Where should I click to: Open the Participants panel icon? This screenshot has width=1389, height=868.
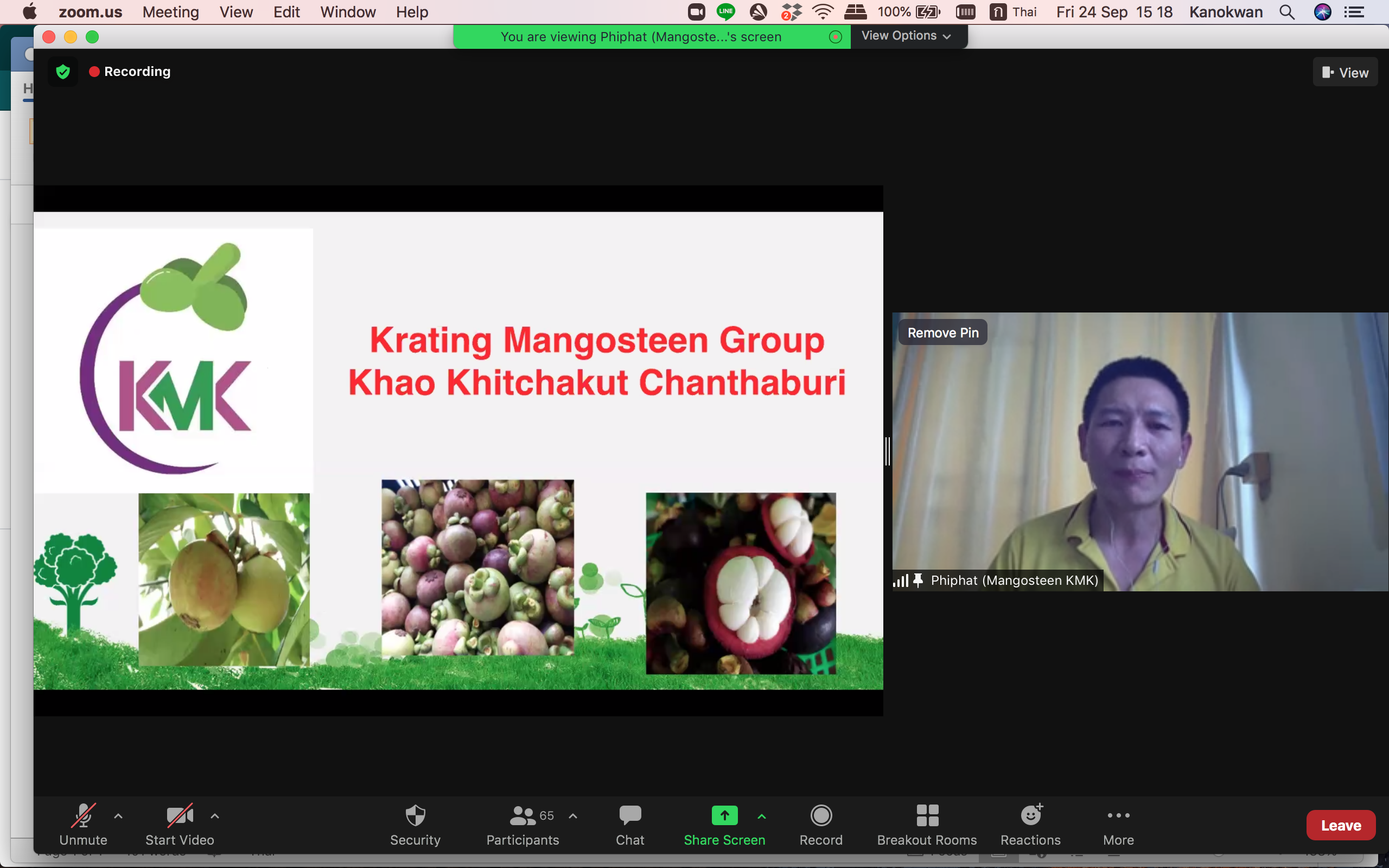pyautogui.click(x=522, y=816)
